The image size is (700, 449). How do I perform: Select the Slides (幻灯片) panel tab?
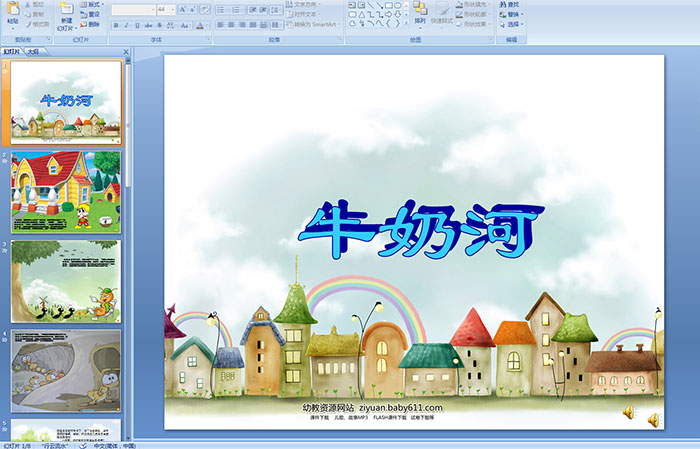[13, 51]
